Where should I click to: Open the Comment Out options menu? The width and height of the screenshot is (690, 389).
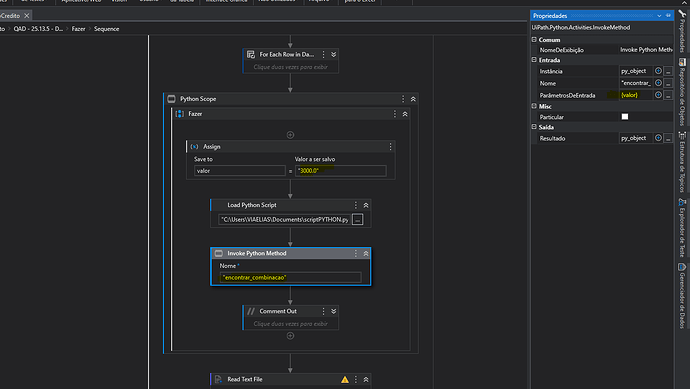click(323, 311)
